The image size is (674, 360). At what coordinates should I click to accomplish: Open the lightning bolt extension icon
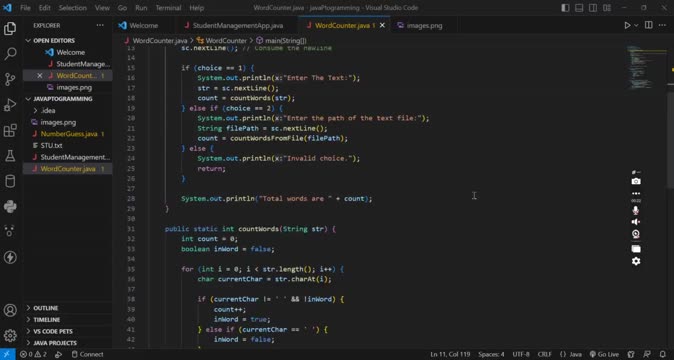10,257
